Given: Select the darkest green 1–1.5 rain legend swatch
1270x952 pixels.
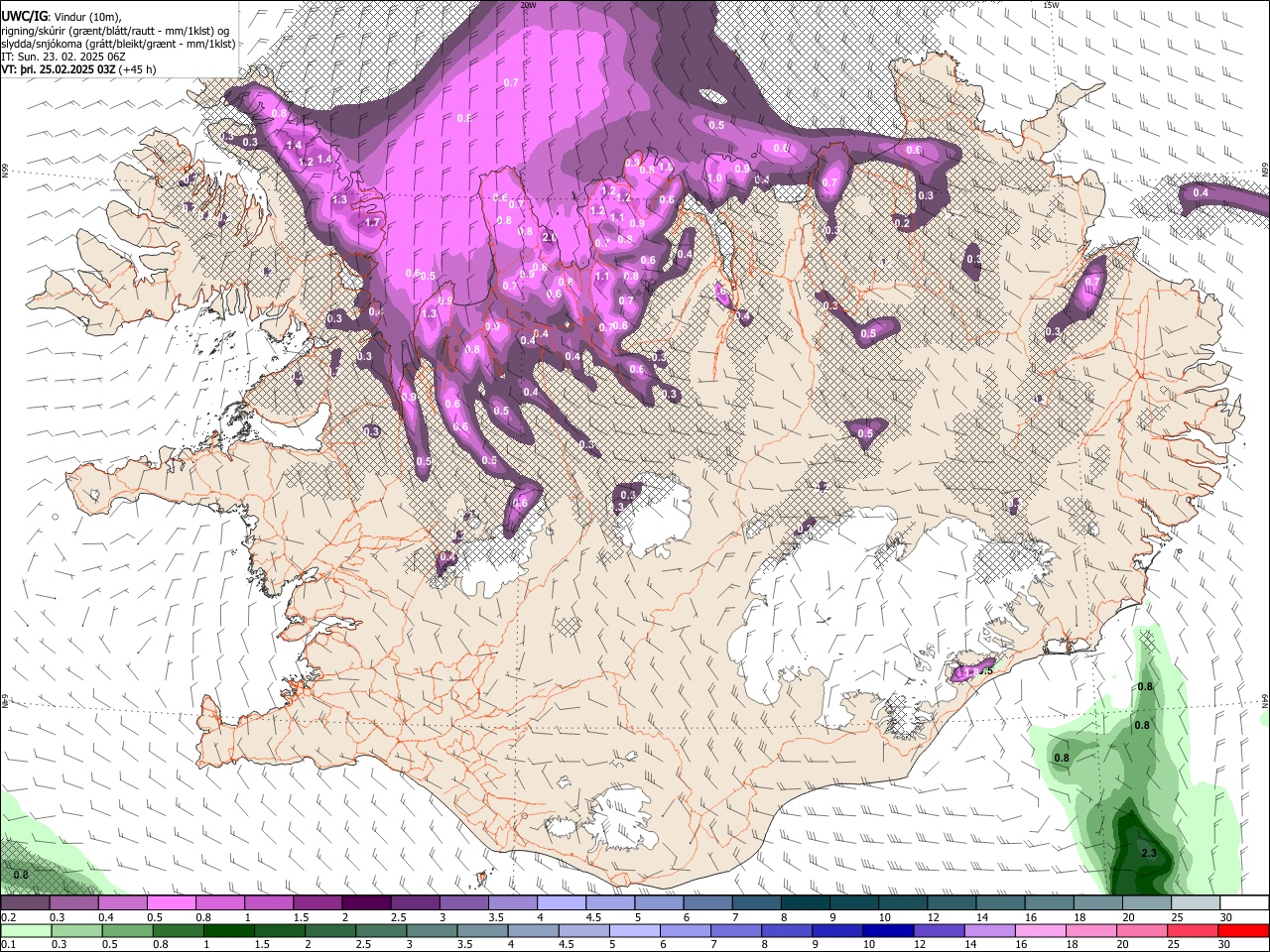Looking at the screenshot, I should (x=228, y=931).
